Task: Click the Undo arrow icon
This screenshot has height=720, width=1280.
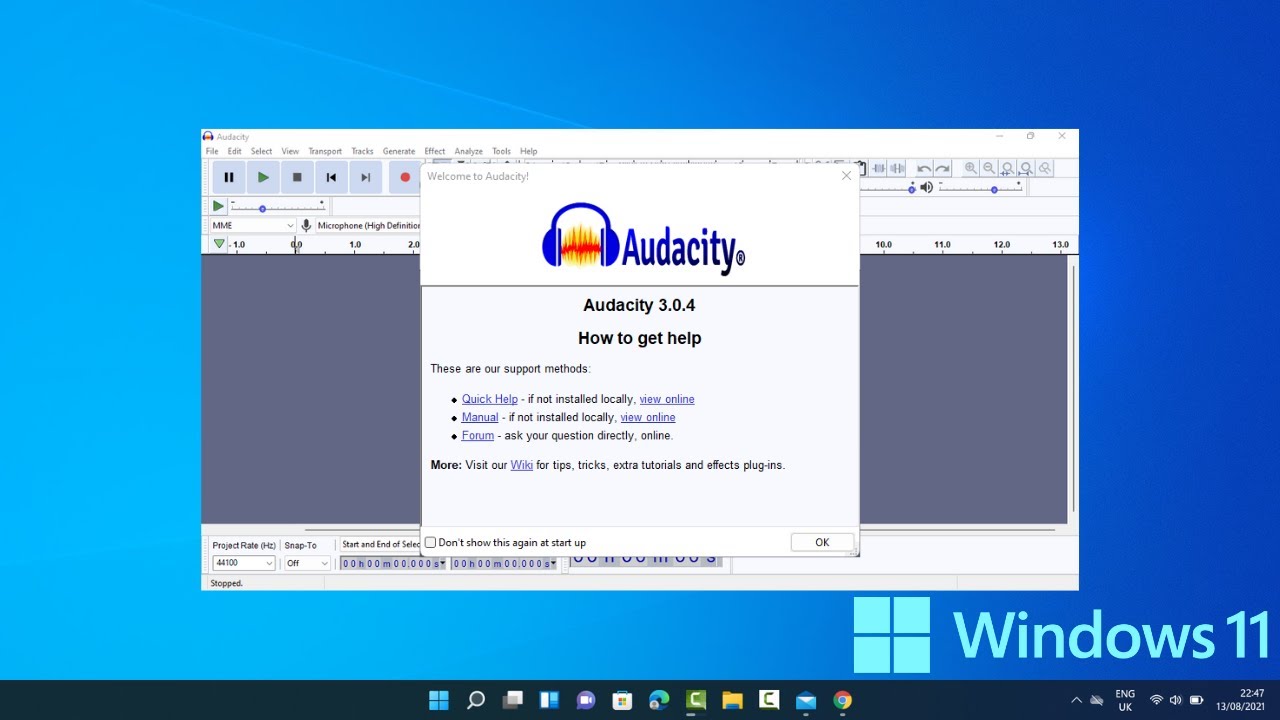Action: coord(924,169)
